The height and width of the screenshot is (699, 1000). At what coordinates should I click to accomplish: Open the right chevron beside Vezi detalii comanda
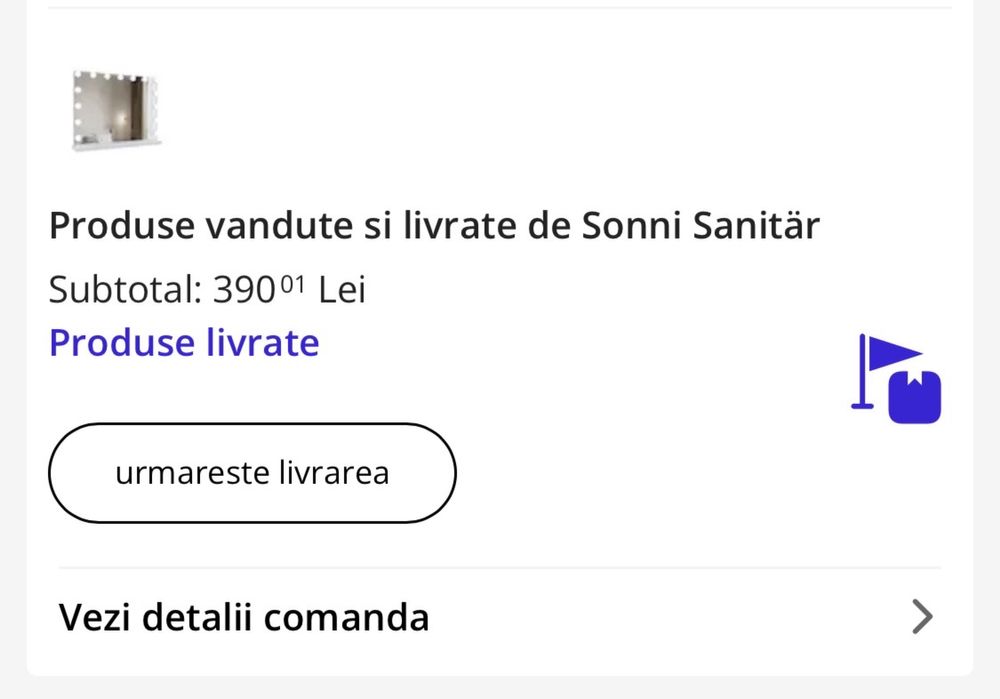click(922, 617)
